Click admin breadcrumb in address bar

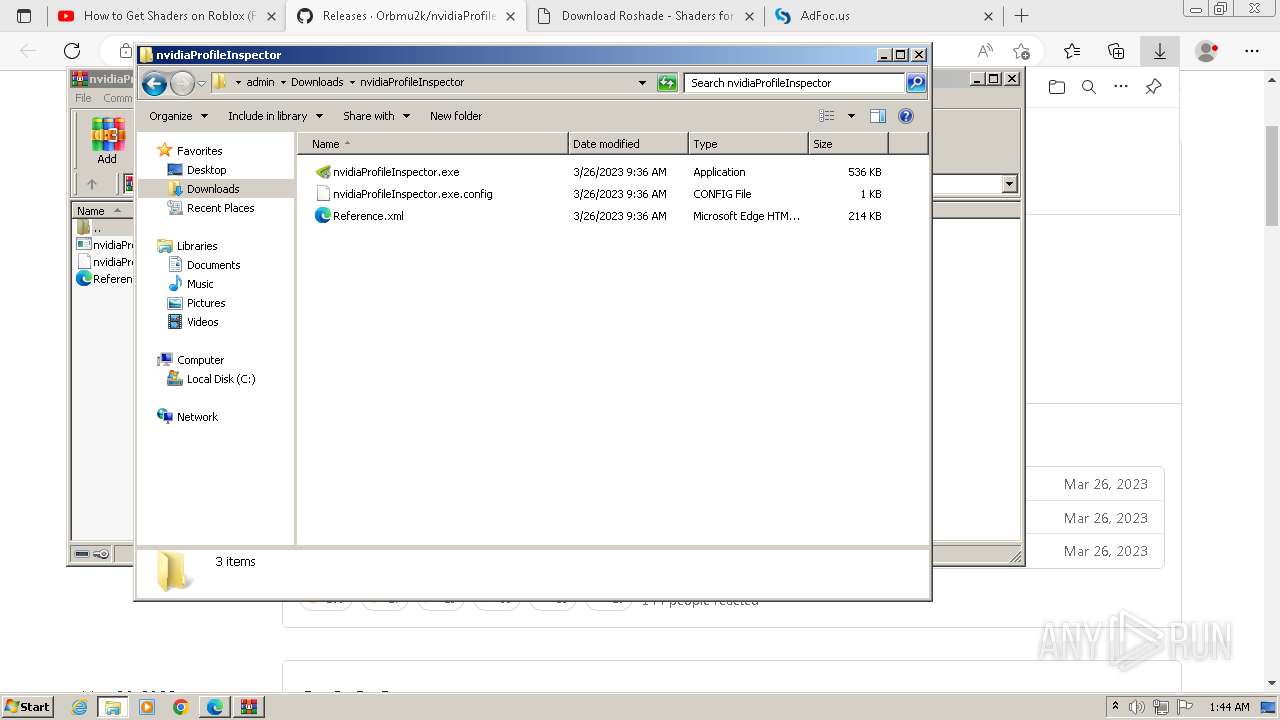point(260,83)
